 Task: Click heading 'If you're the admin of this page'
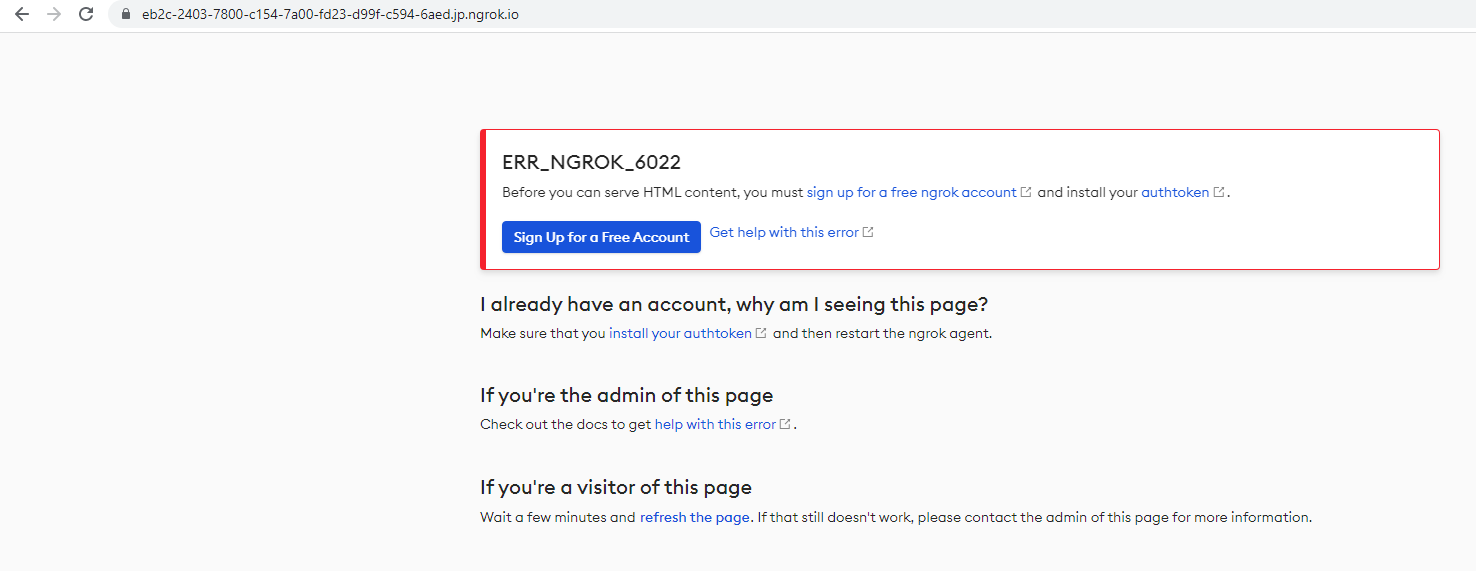click(x=626, y=395)
